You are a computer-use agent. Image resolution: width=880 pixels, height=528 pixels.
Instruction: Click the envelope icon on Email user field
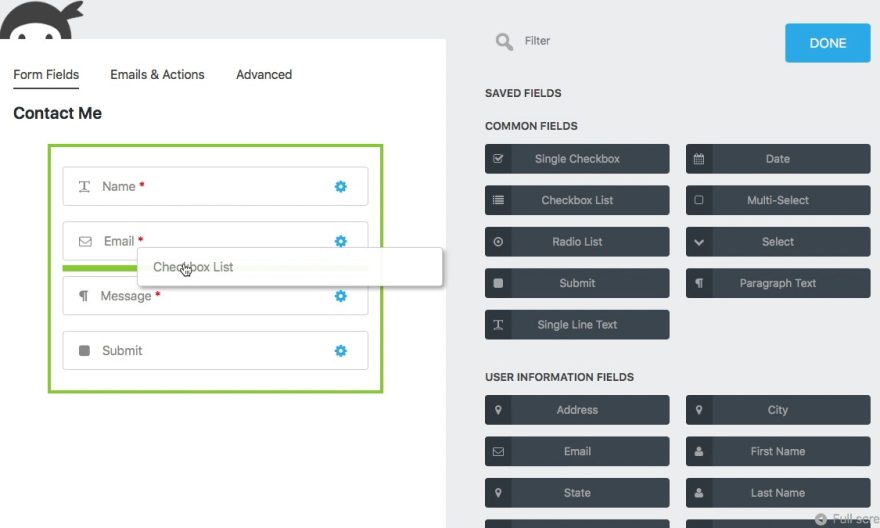pyautogui.click(x=498, y=452)
